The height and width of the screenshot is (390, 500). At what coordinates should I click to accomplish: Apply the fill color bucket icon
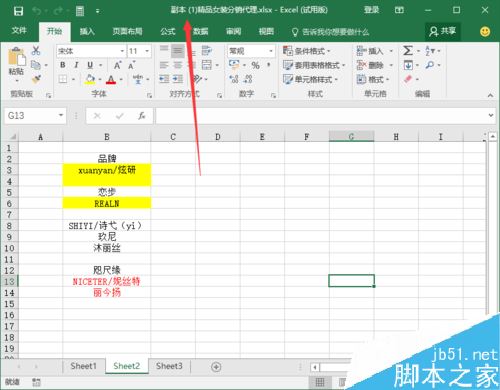(89, 79)
